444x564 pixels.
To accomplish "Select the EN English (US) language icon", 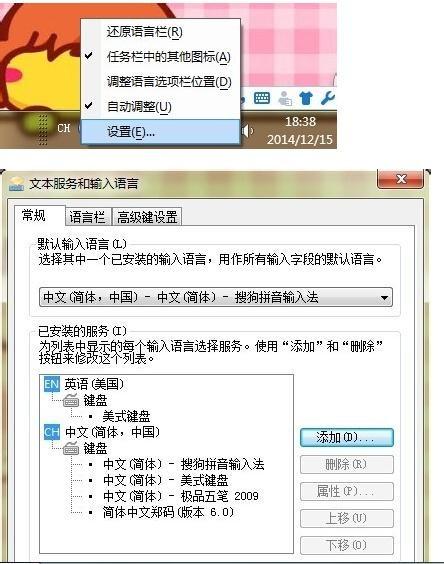I will pos(52,384).
